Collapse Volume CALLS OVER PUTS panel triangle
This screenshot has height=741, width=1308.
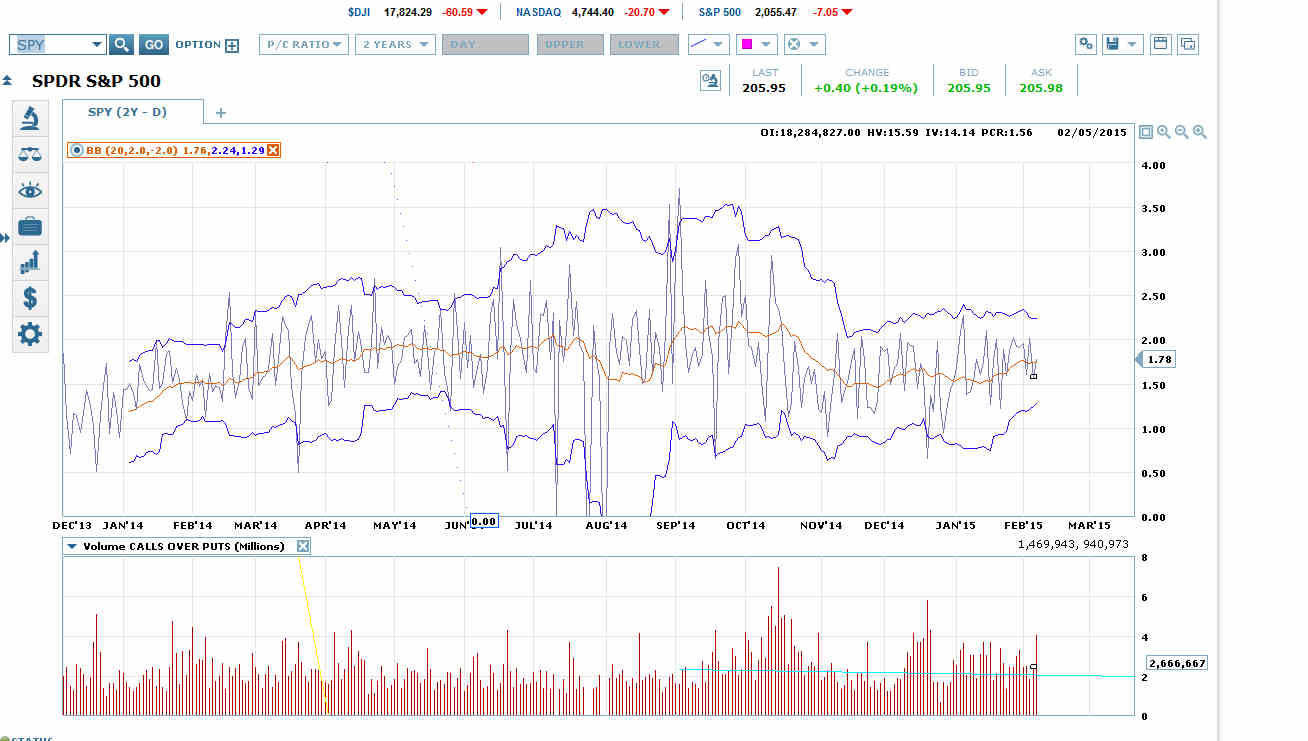72,546
